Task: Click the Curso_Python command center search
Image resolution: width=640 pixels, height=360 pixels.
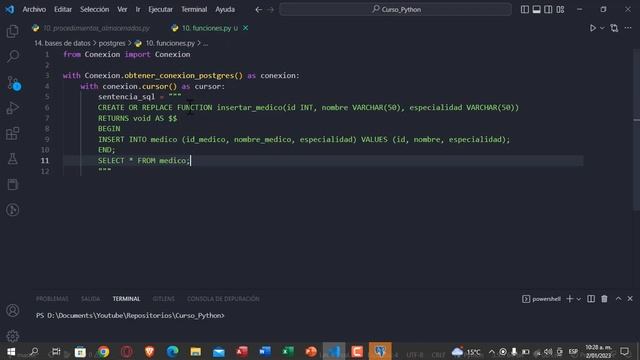Action: (x=396, y=9)
